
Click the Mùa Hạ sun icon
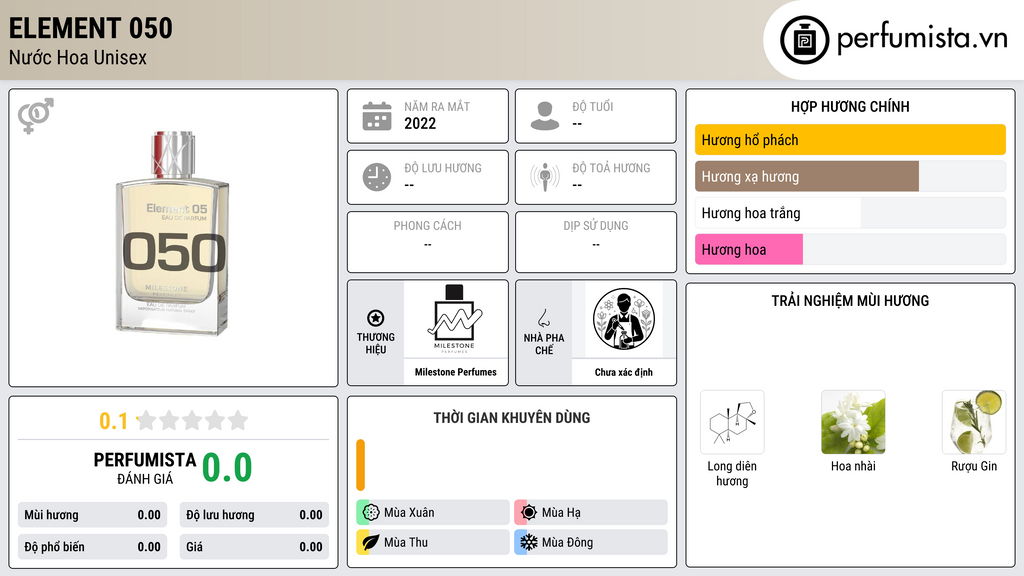coord(529,513)
